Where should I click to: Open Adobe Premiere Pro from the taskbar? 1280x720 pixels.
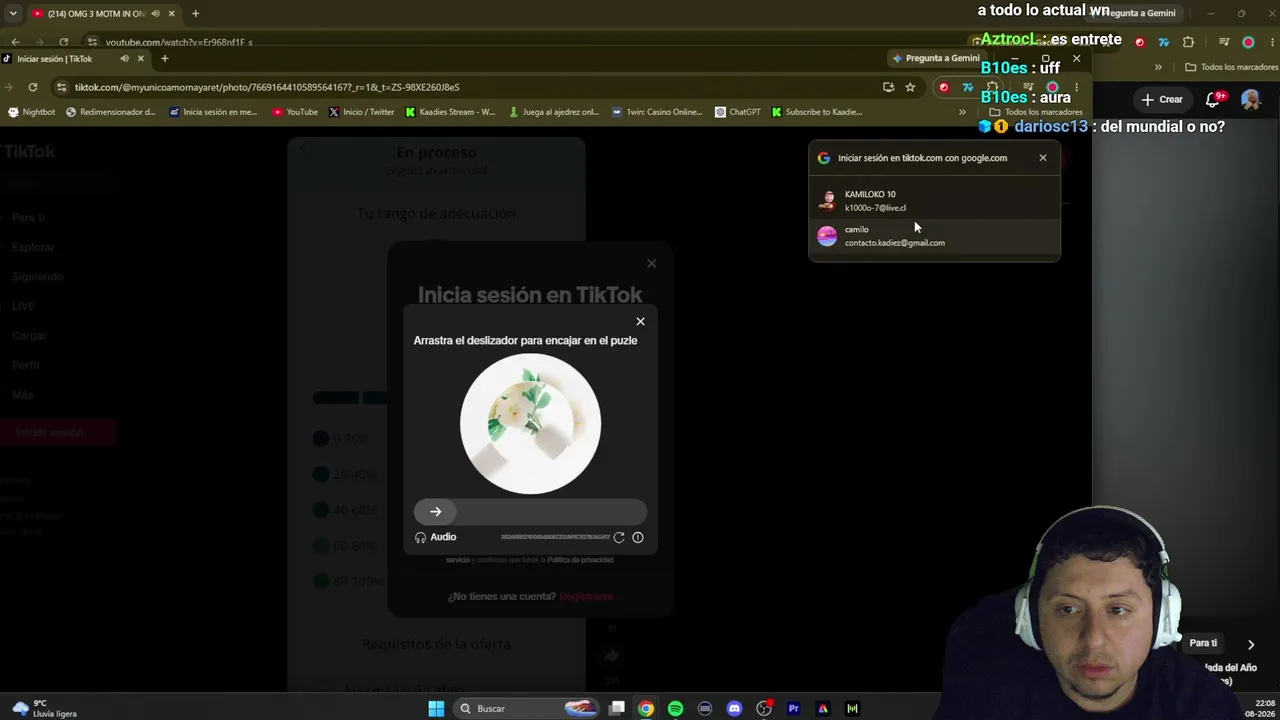pyautogui.click(x=793, y=709)
